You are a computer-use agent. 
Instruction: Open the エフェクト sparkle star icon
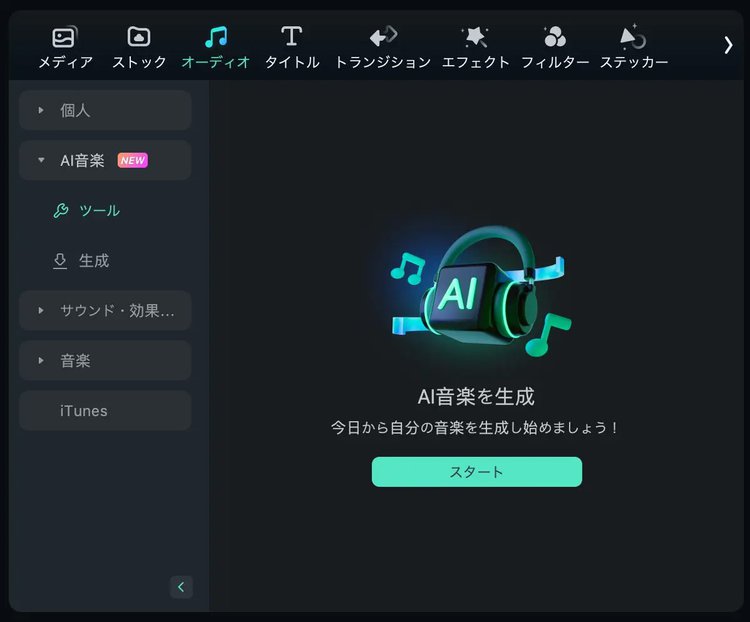click(x=474, y=38)
